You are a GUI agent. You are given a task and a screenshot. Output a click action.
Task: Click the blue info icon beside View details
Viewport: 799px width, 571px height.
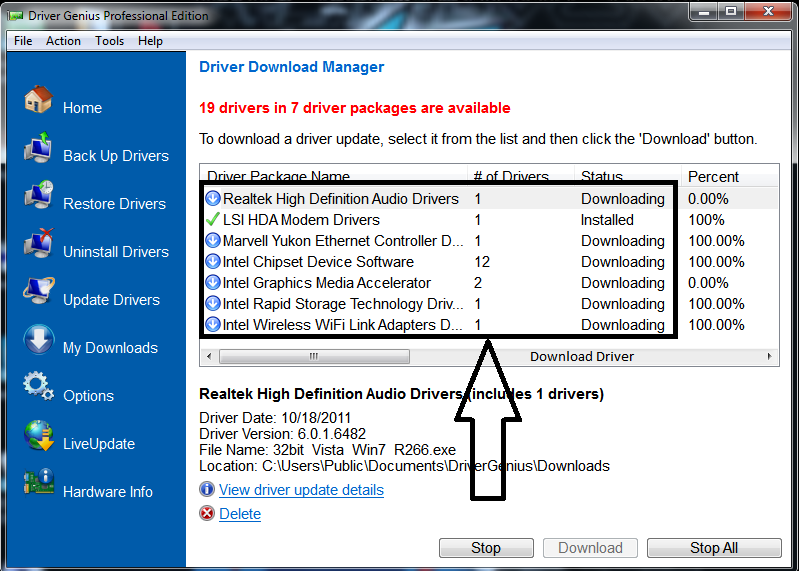point(207,489)
